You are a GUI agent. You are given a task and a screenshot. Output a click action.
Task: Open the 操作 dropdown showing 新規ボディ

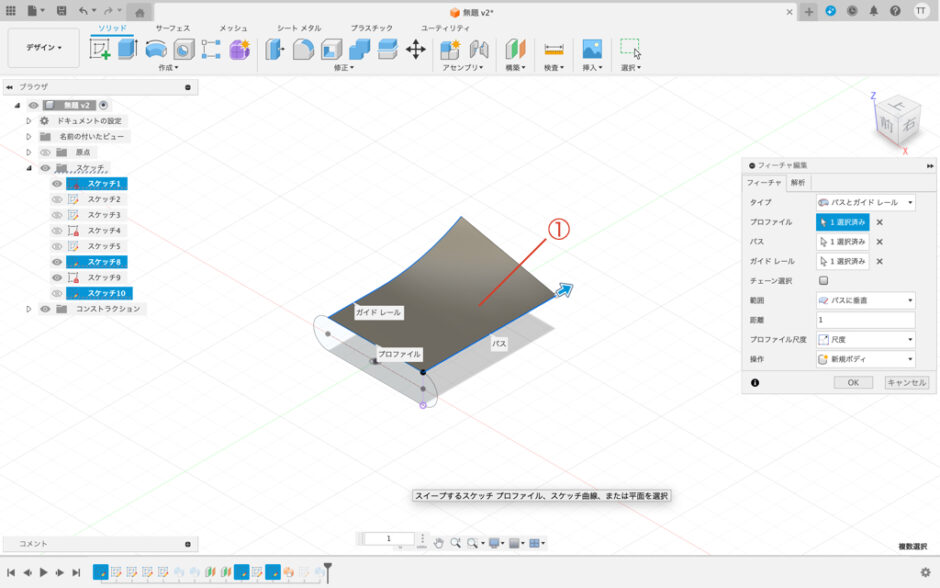pyautogui.click(x=865, y=359)
